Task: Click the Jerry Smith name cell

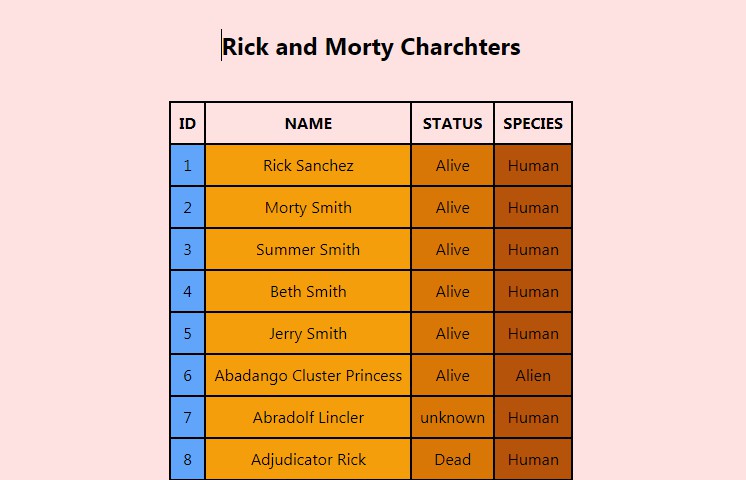Action: tap(308, 334)
